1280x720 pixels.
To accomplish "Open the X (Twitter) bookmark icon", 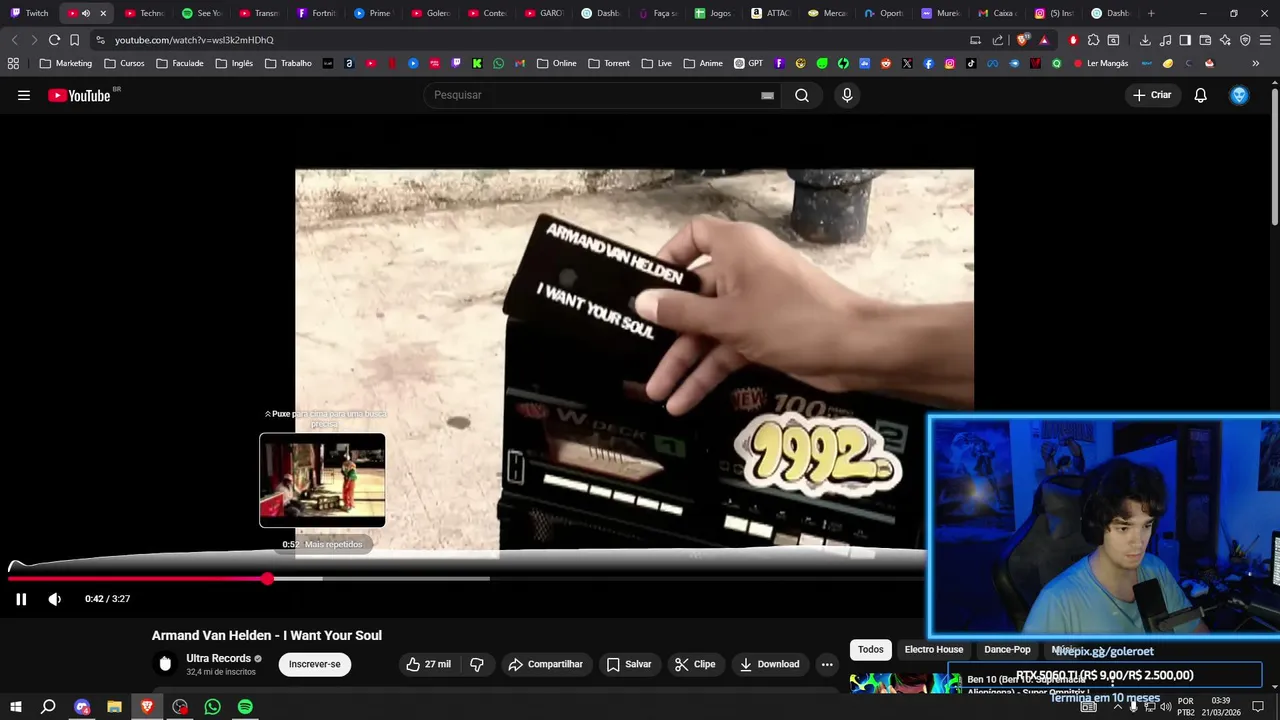I will click(907, 63).
